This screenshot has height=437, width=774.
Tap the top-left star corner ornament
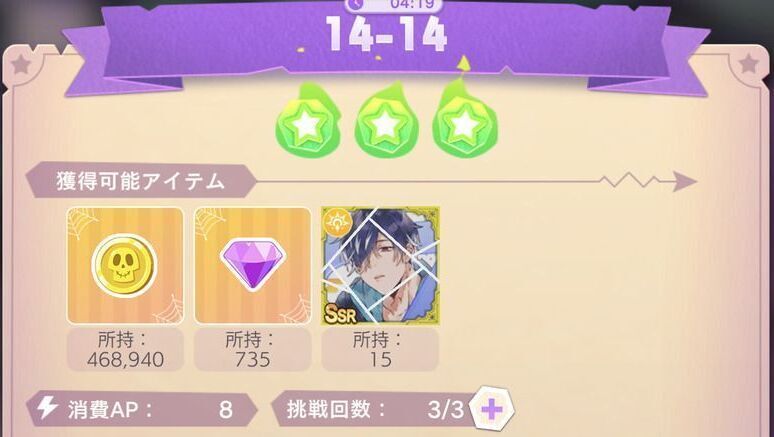(x=21, y=65)
